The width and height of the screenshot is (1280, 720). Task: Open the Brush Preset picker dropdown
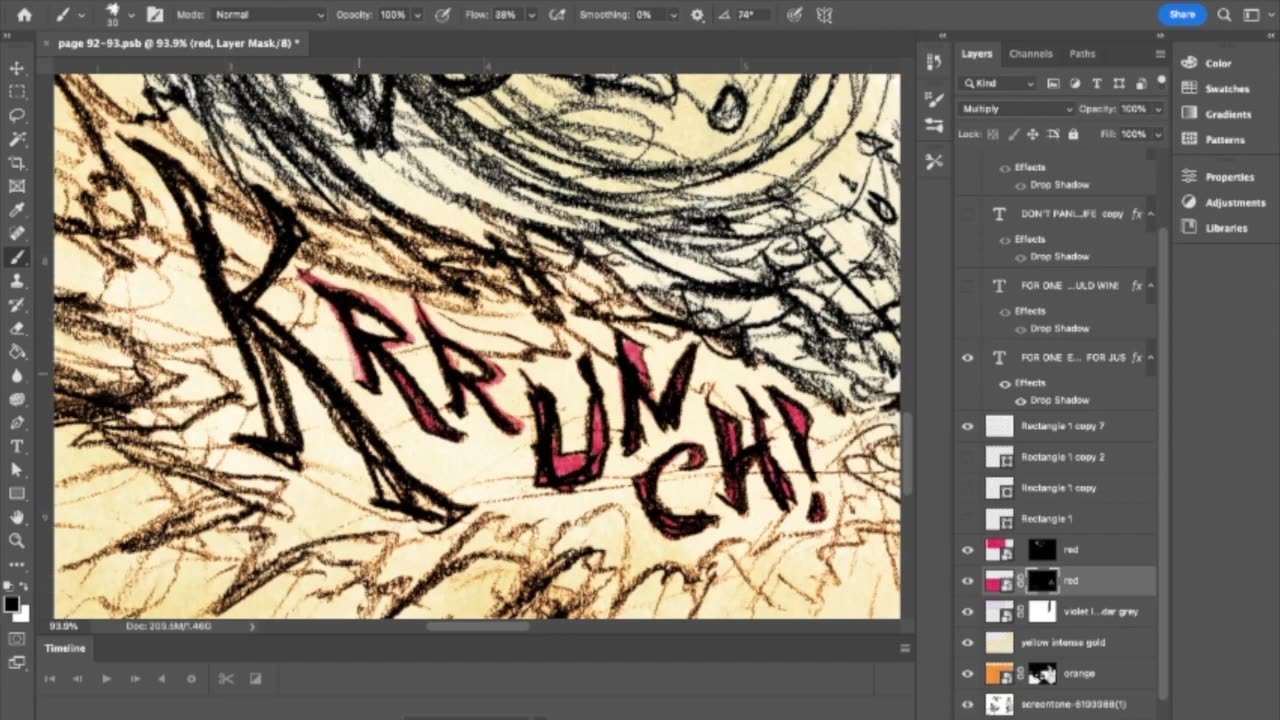[130, 15]
